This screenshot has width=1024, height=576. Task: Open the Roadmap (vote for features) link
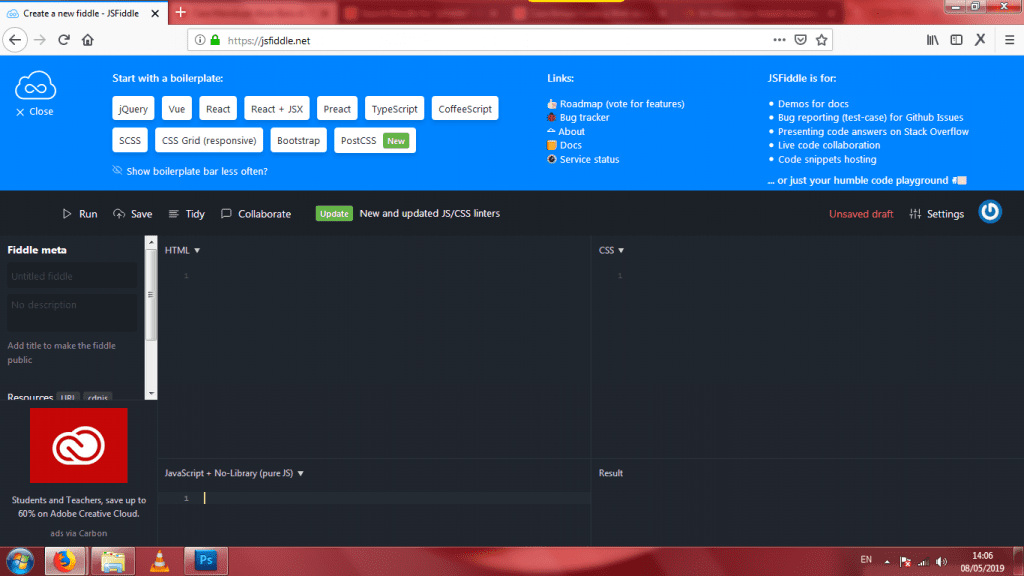point(616,104)
